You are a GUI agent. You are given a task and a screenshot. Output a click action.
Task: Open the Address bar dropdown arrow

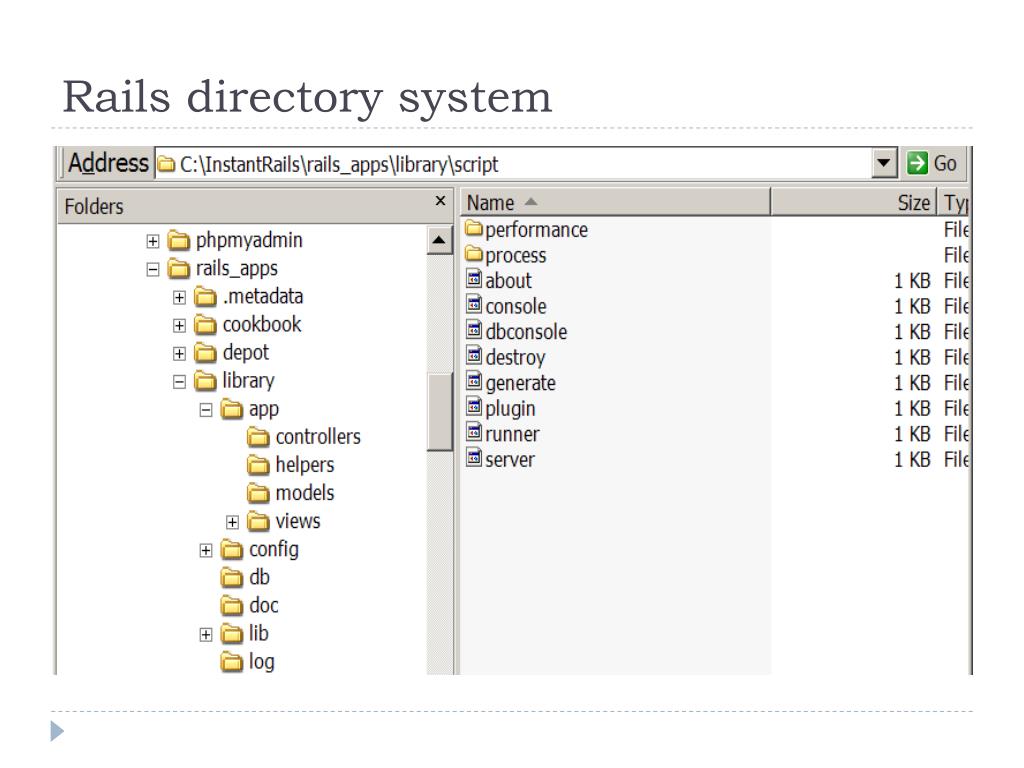click(884, 162)
